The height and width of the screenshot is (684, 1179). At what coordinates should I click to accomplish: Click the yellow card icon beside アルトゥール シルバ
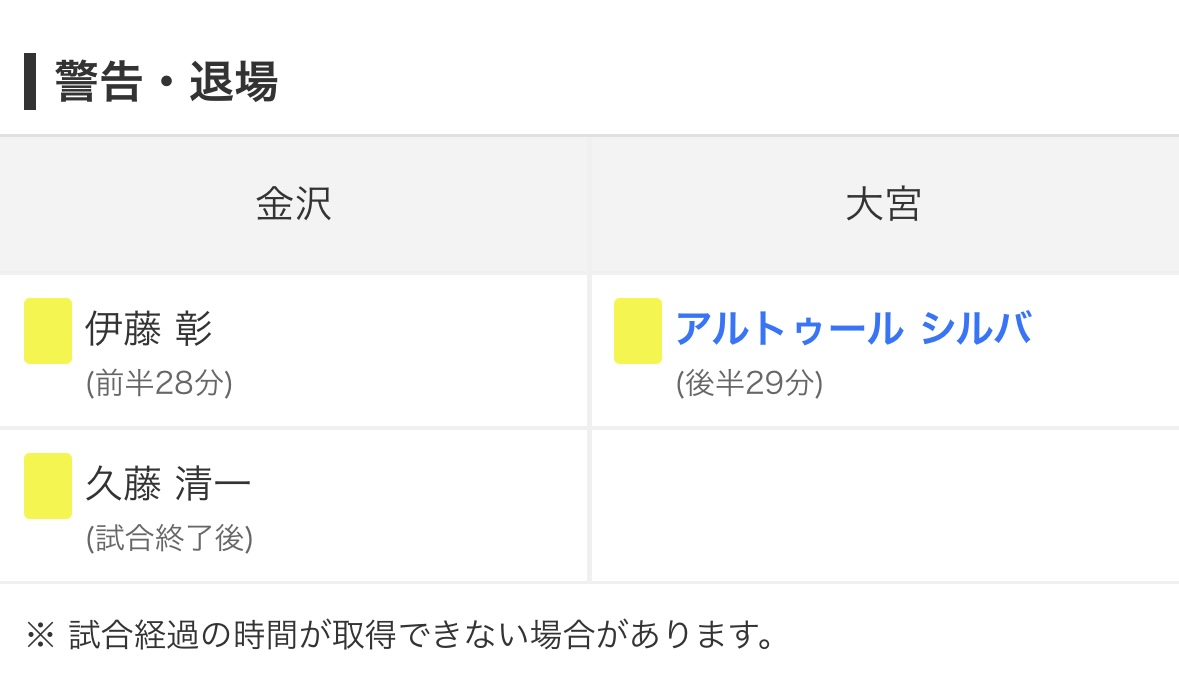tap(638, 331)
